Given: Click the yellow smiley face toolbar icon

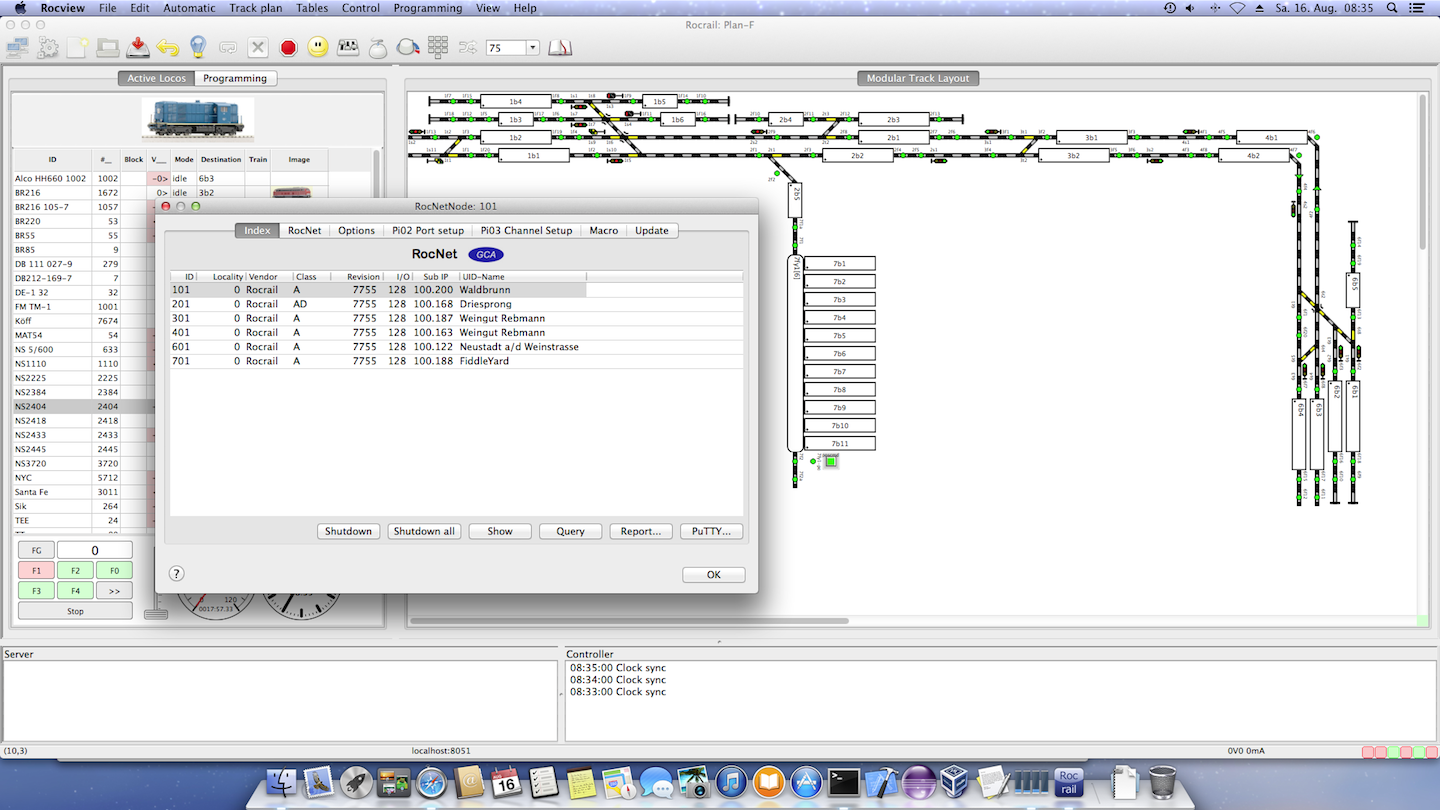Looking at the screenshot, I should click(x=318, y=47).
